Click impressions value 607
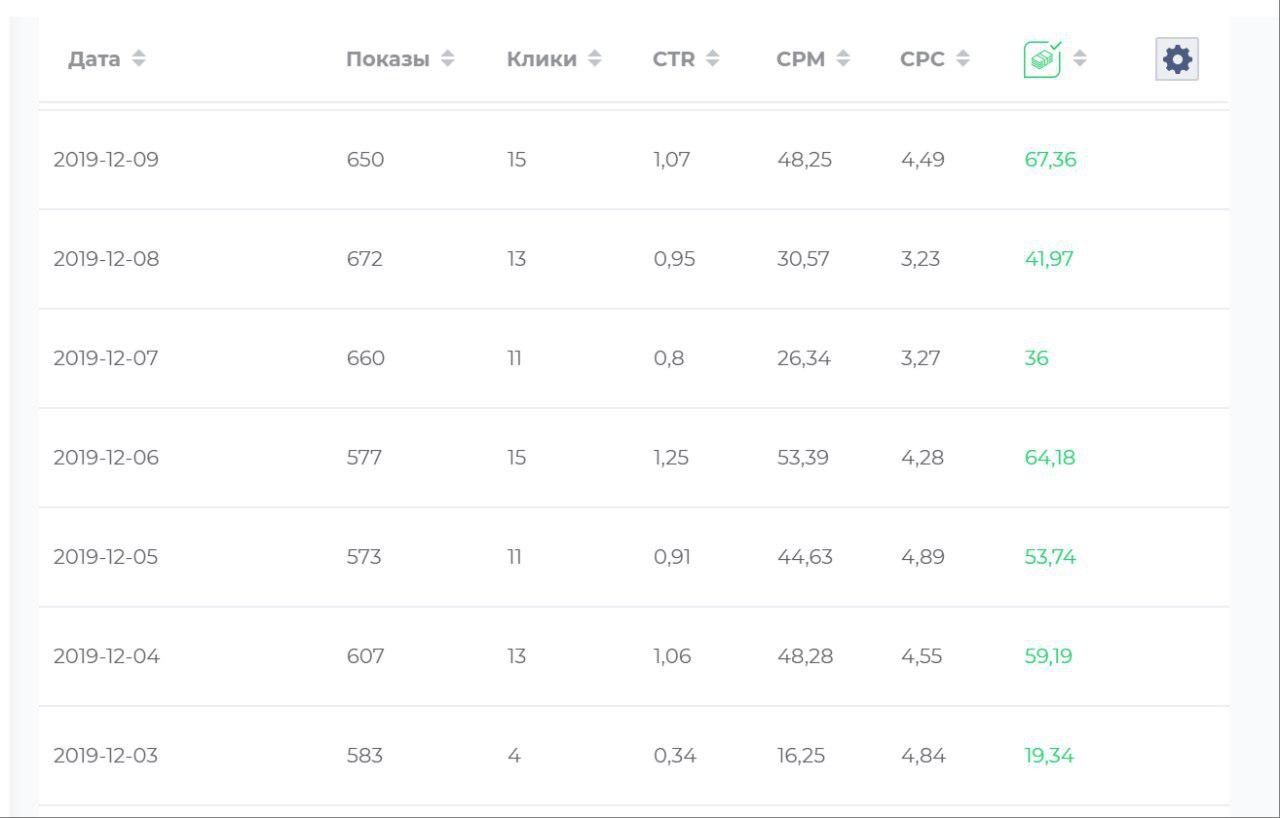The width and height of the screenshot is (1280, 818). click(x=365, y=656)
